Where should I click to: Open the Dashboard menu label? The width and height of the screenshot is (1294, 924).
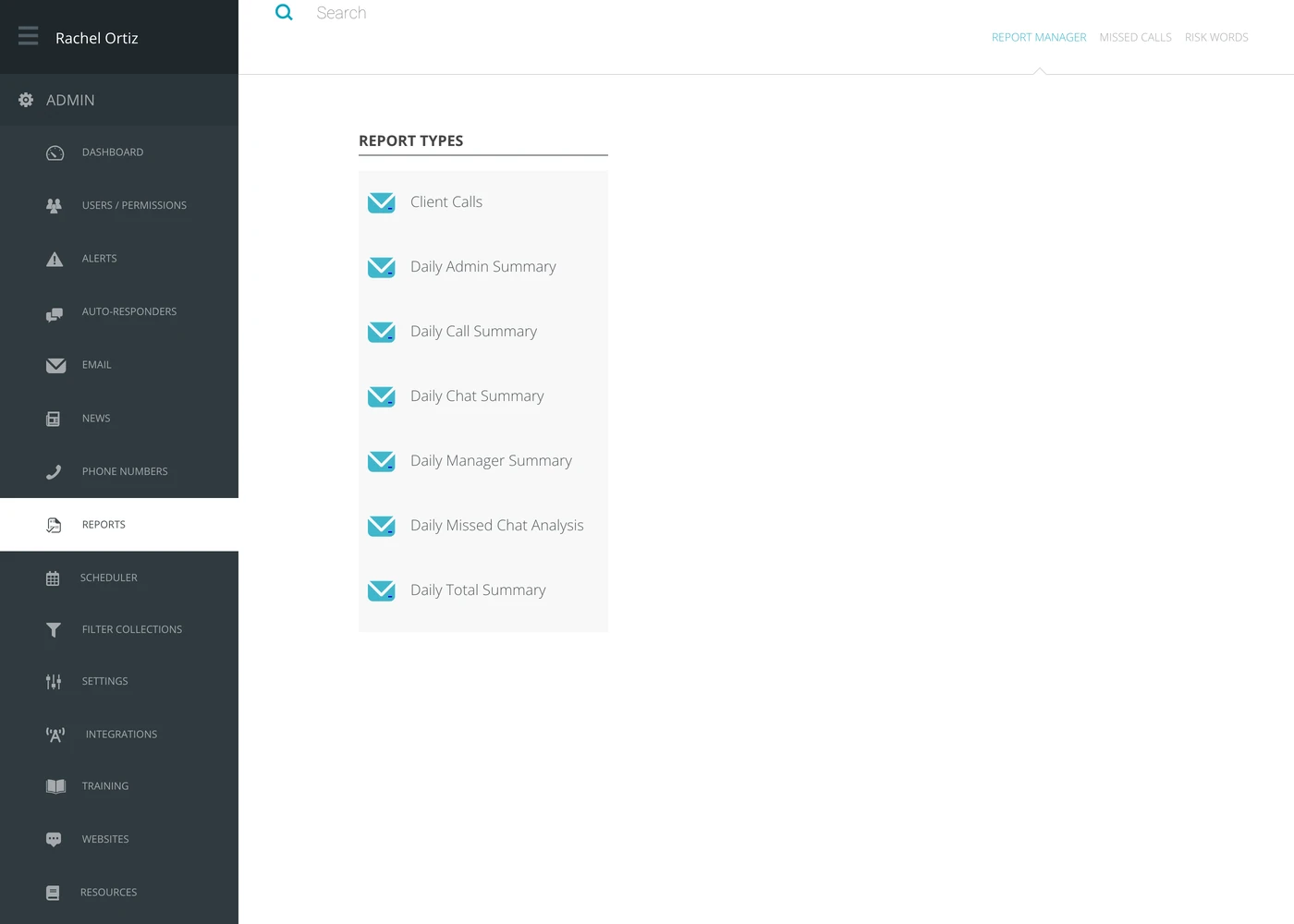point(113,152)
